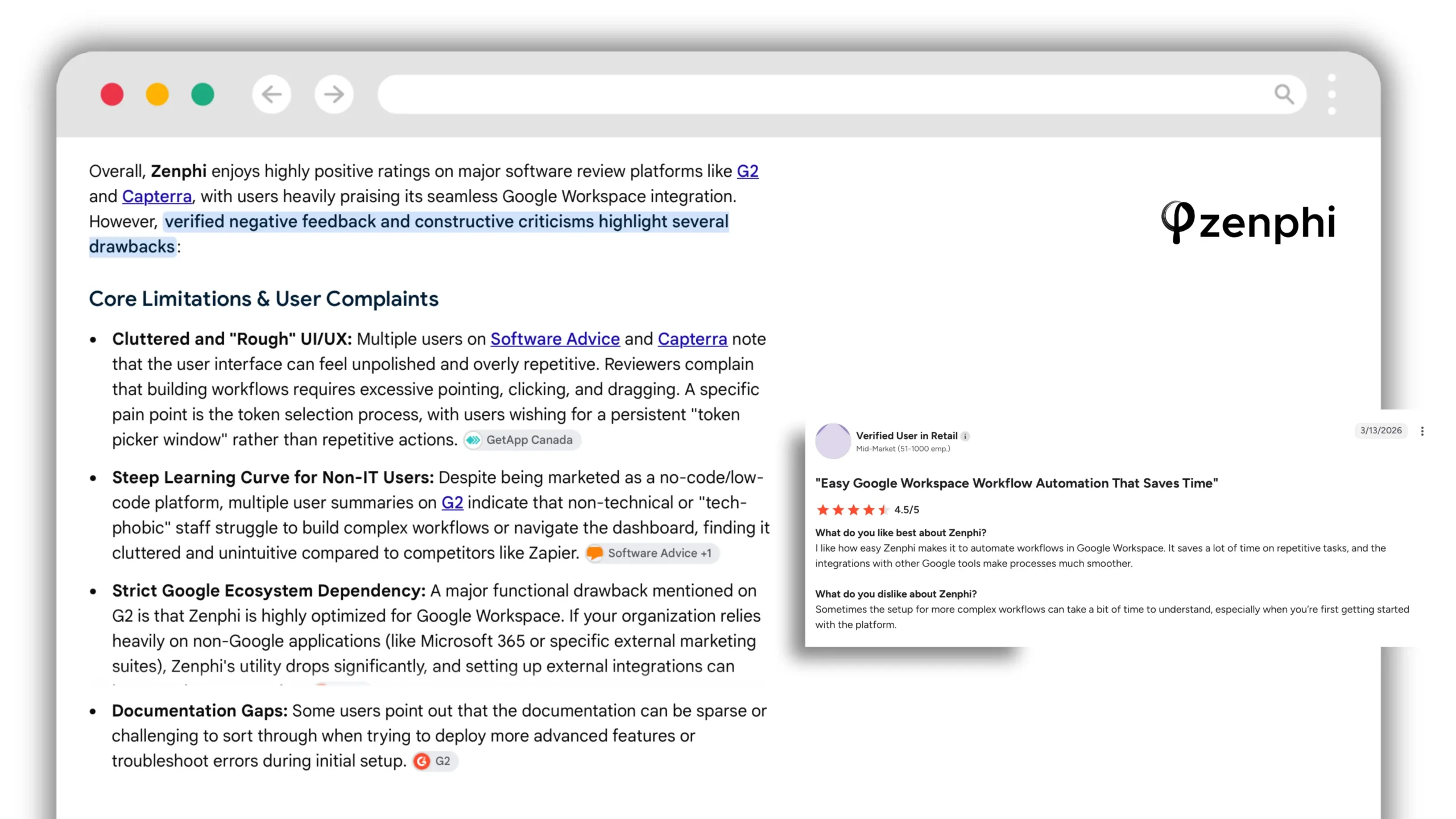The height and width of the screenshot is (819, 1456).
Task: Click the GetApp Canada source chip
Action: point(522,440)
